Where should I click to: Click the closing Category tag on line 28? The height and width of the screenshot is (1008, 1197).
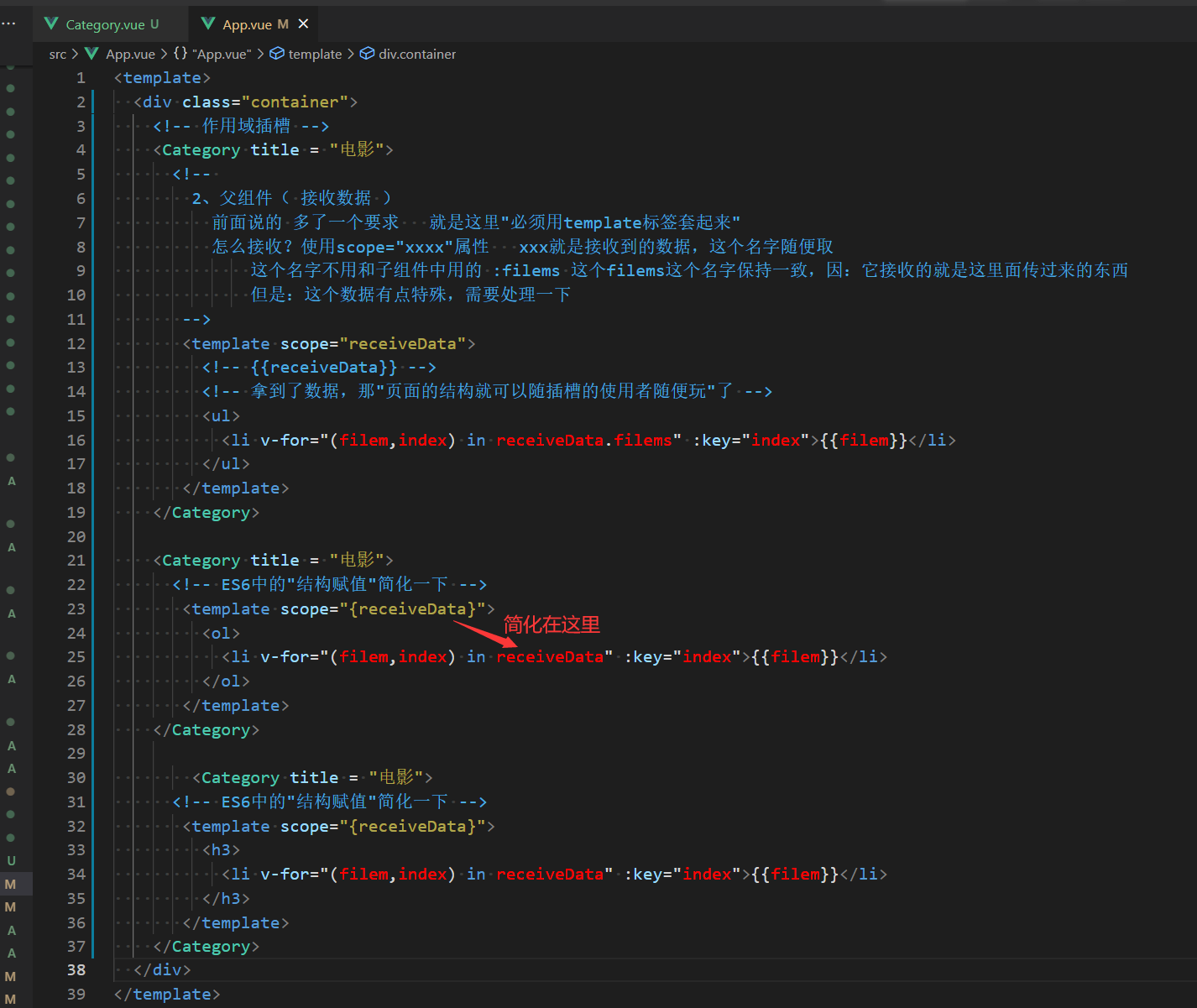(x=206, y=730)
